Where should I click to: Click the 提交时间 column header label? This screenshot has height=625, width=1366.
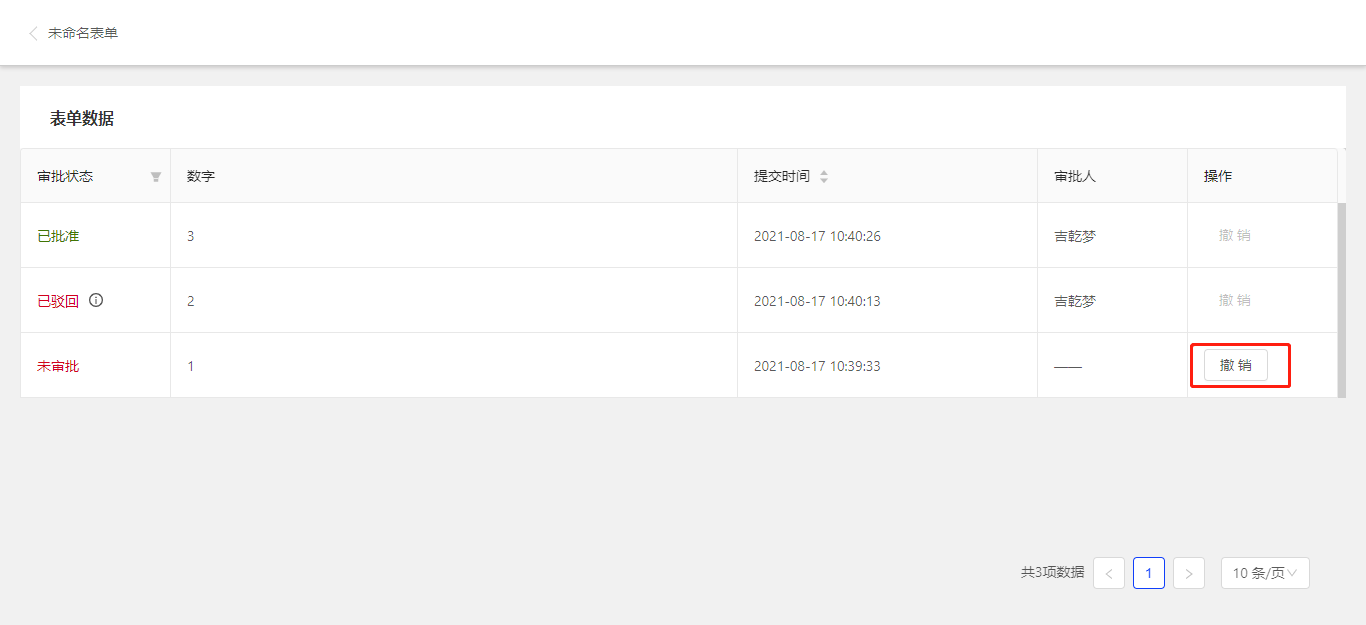coord(782,176)
